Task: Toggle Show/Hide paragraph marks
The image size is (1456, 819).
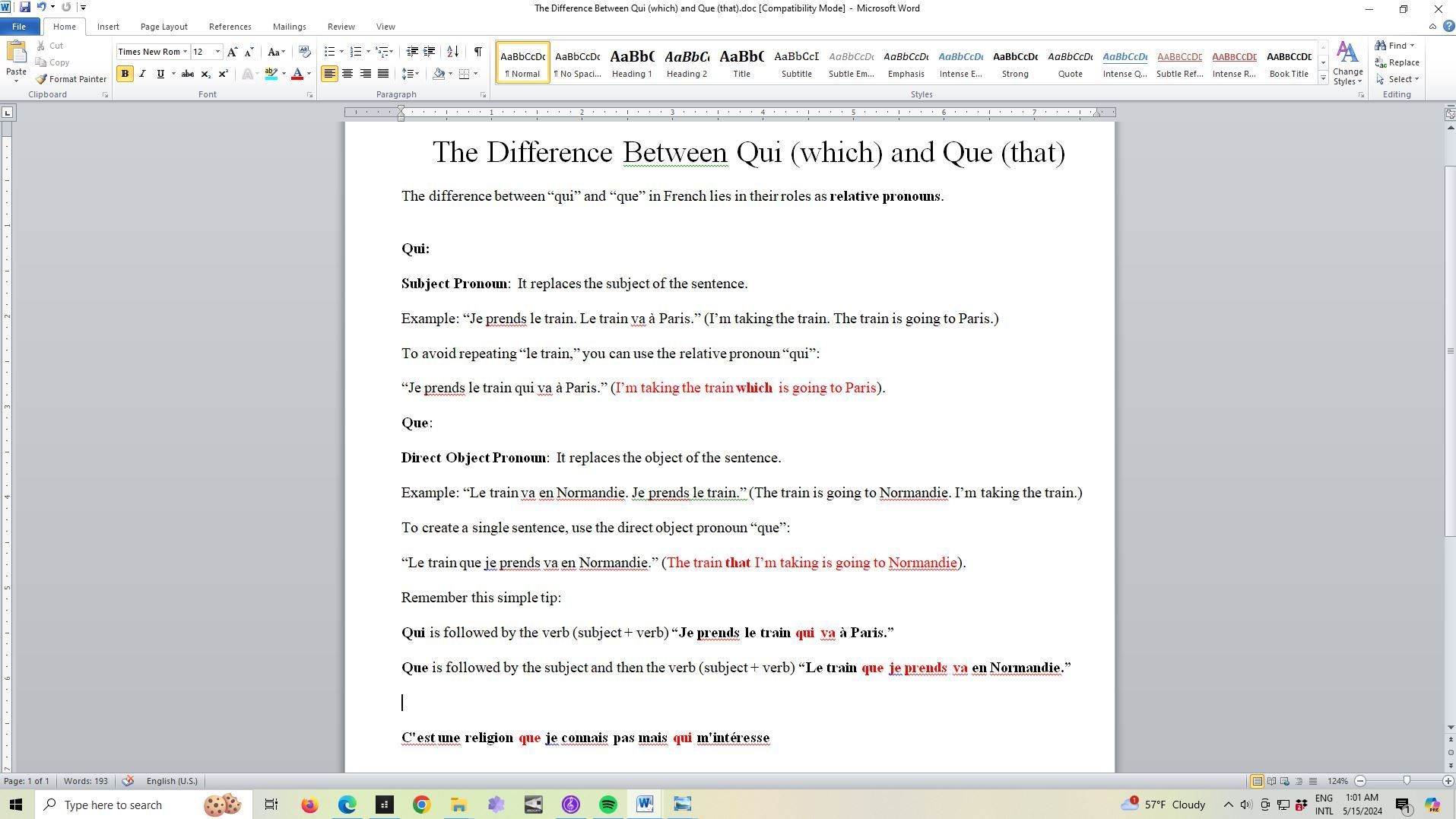Action: tap(477, 52)
